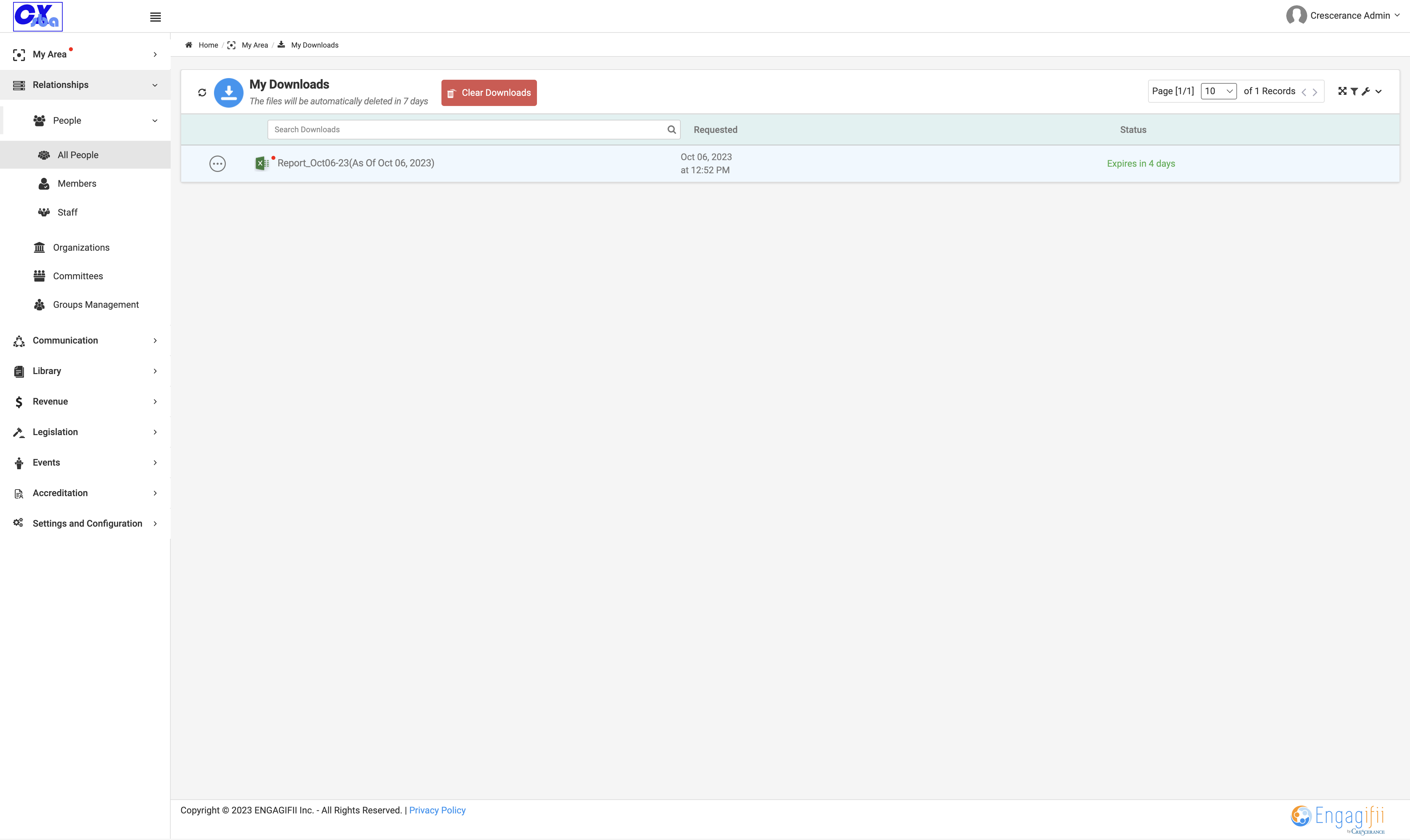
Task: Click the People chevron arrow
Action: click(155, 121)
